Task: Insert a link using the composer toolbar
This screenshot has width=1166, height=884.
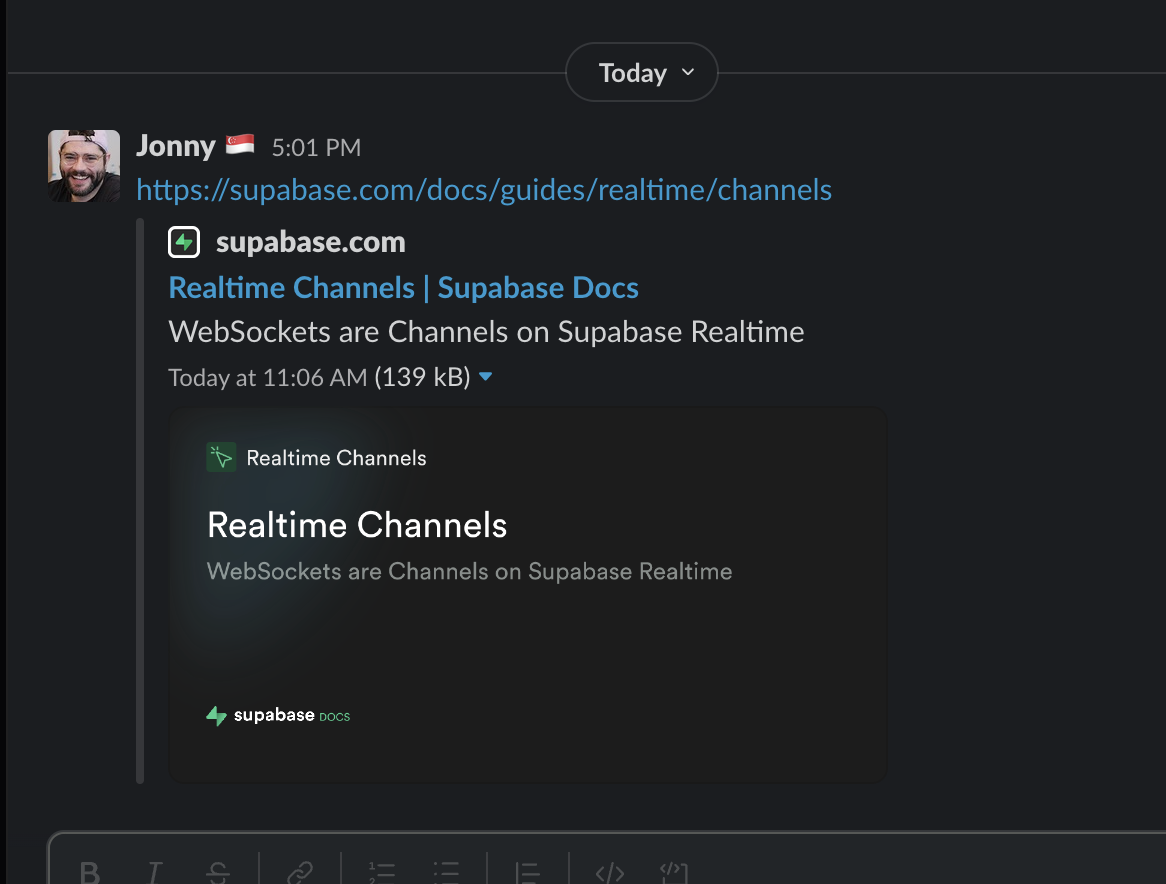Action: (300, 870)
